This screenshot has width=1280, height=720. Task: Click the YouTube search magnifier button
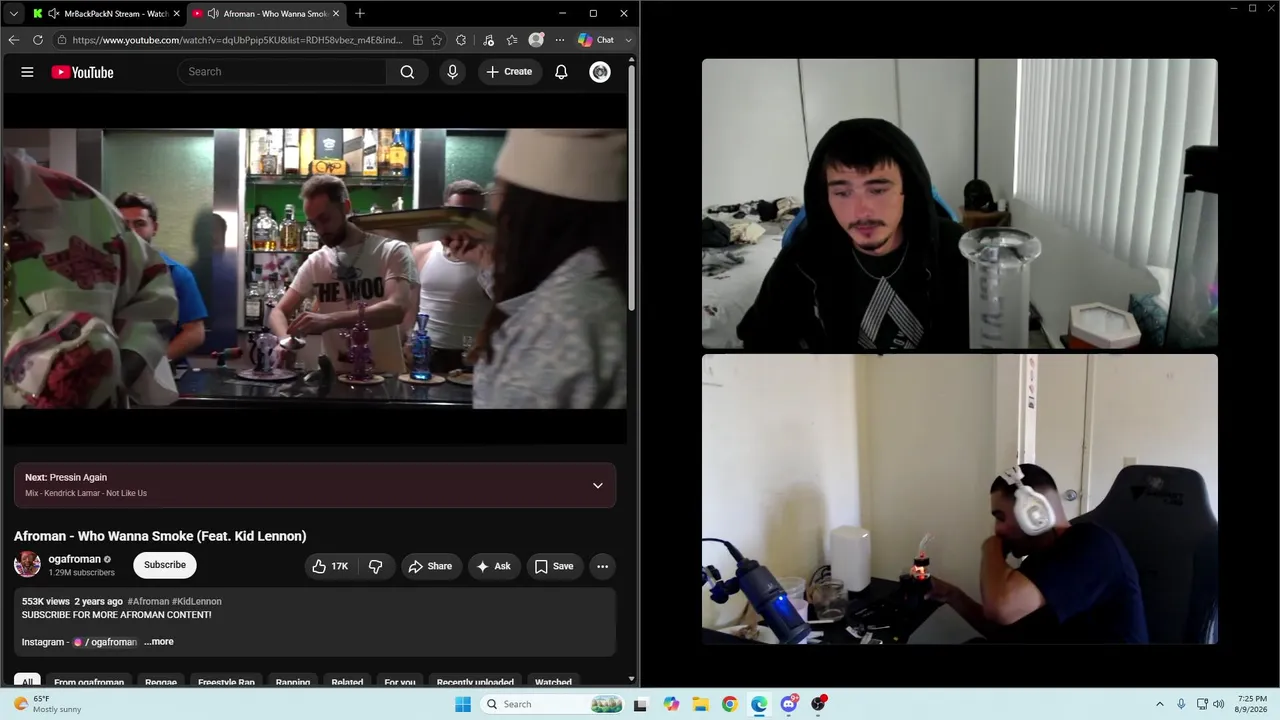pyautogui.click(x=407, y=72)
